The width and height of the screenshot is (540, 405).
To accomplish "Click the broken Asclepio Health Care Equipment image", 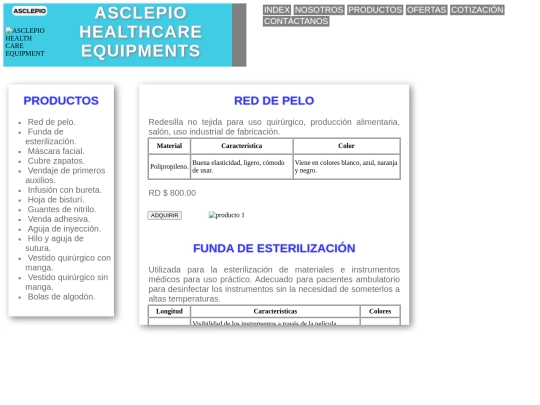I will click(25, 42).
